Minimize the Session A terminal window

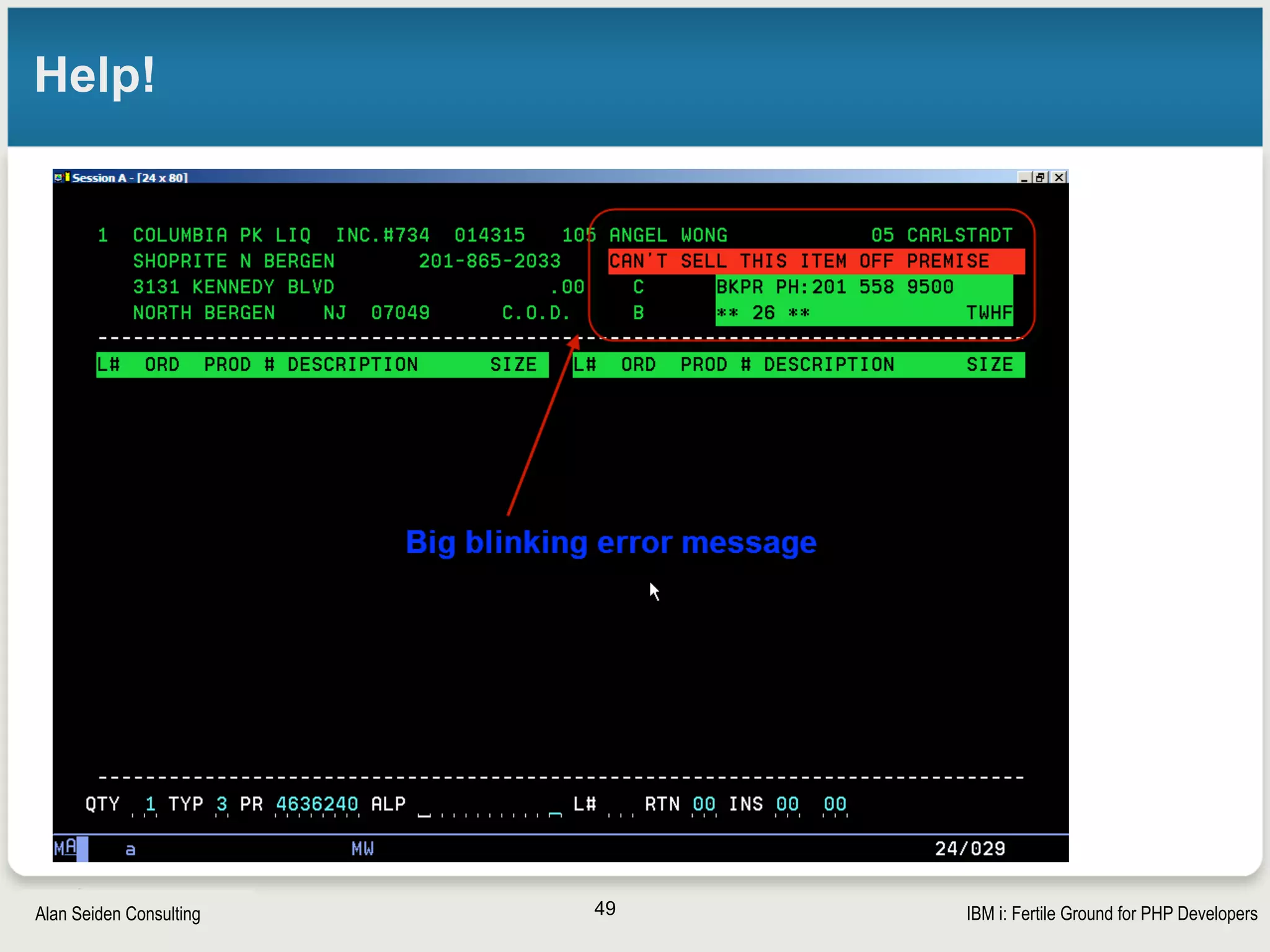[1024, 178]
